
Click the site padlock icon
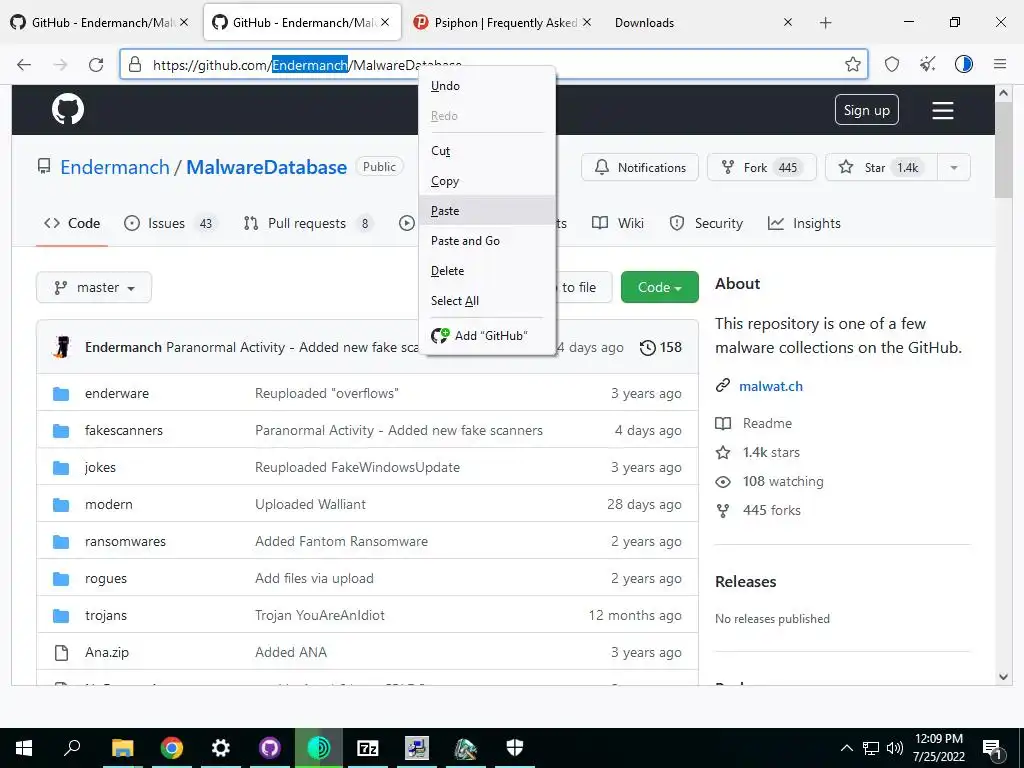[135, 64]
